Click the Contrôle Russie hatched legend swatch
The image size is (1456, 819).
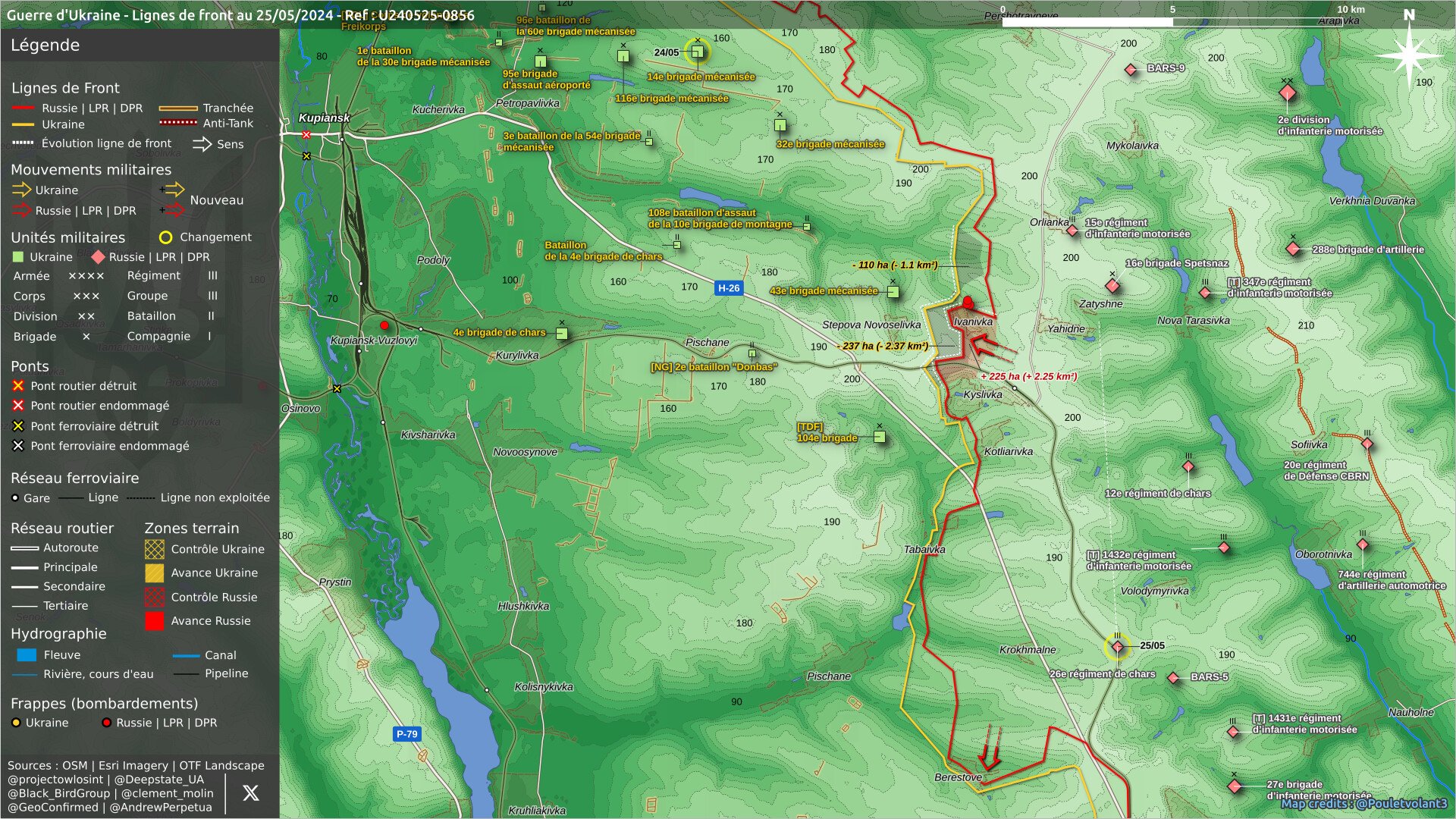click(154, 597)
